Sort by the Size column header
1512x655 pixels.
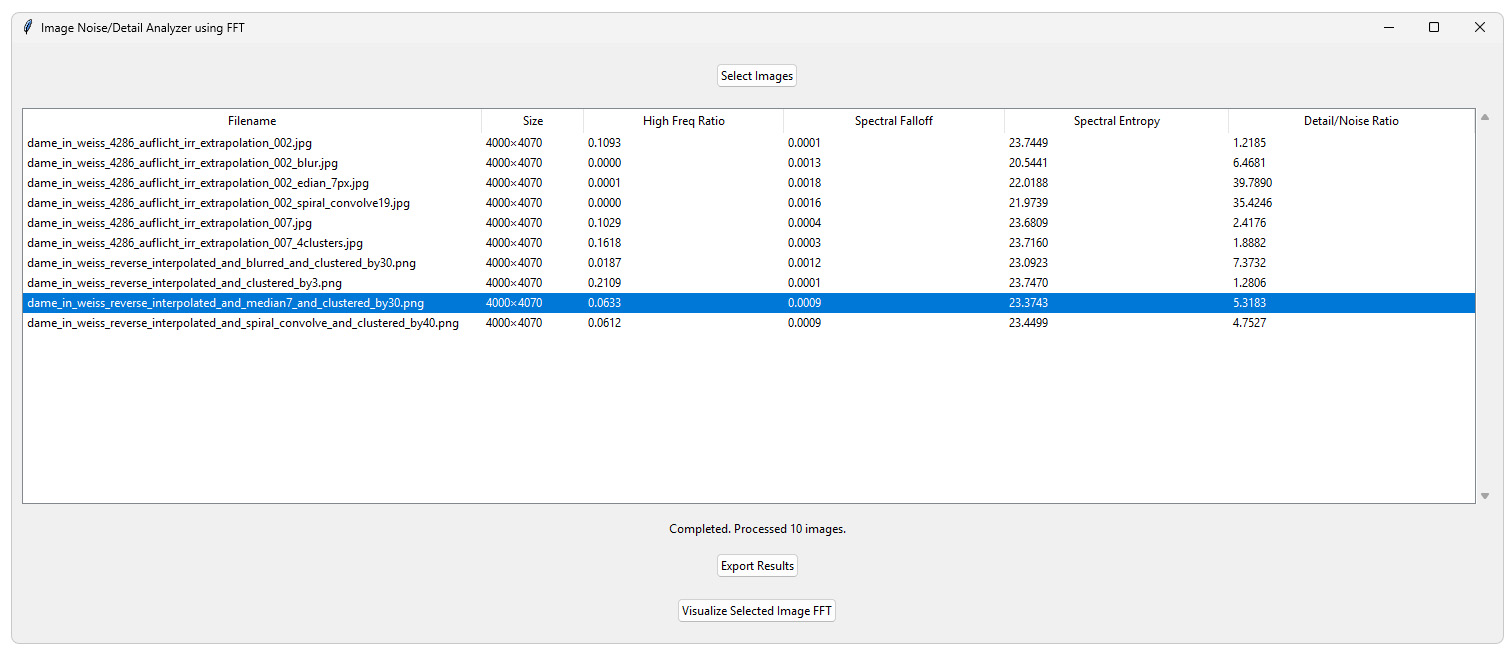pyautogui.click(x=532, y=121)
